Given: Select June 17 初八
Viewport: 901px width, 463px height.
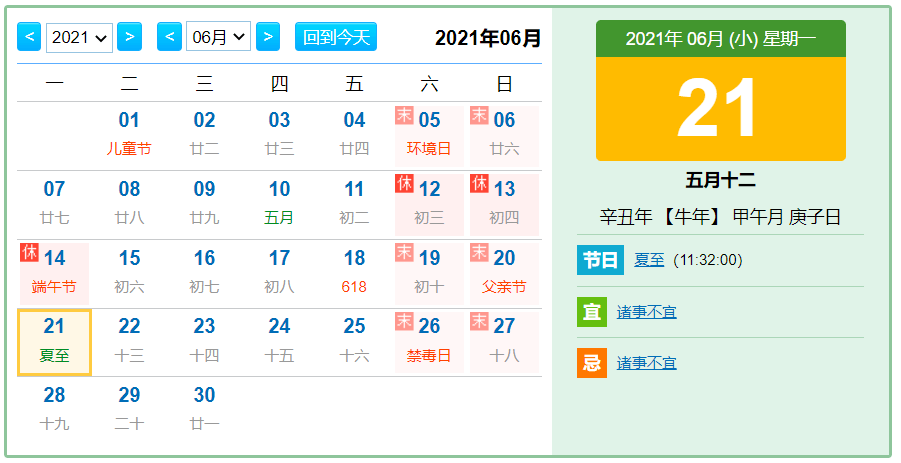Looking at the screenshot, I should [x=279, y=274].
